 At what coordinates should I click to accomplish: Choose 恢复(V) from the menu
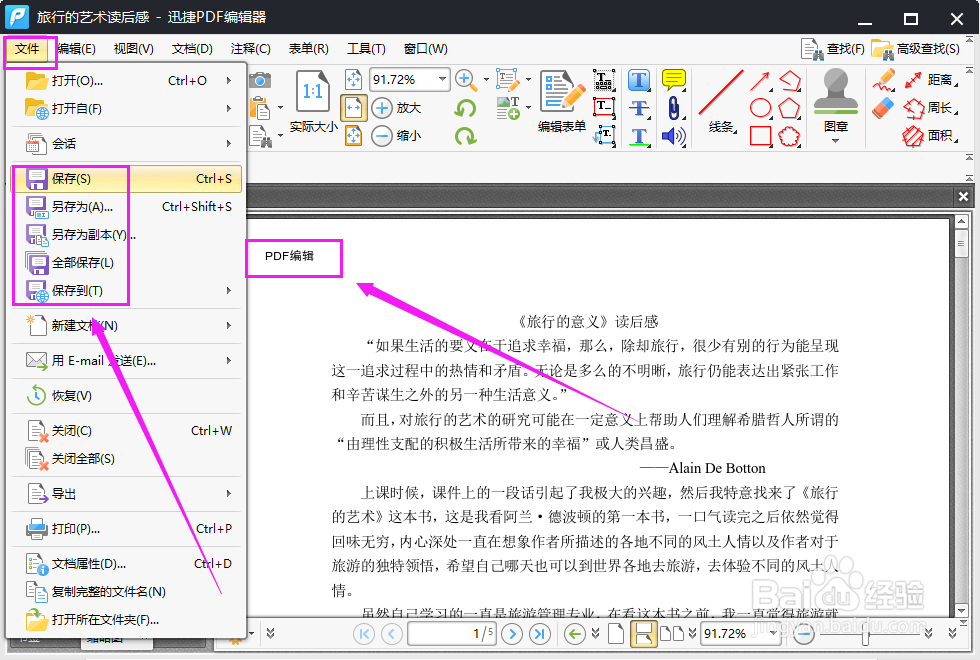click(126, 396)
